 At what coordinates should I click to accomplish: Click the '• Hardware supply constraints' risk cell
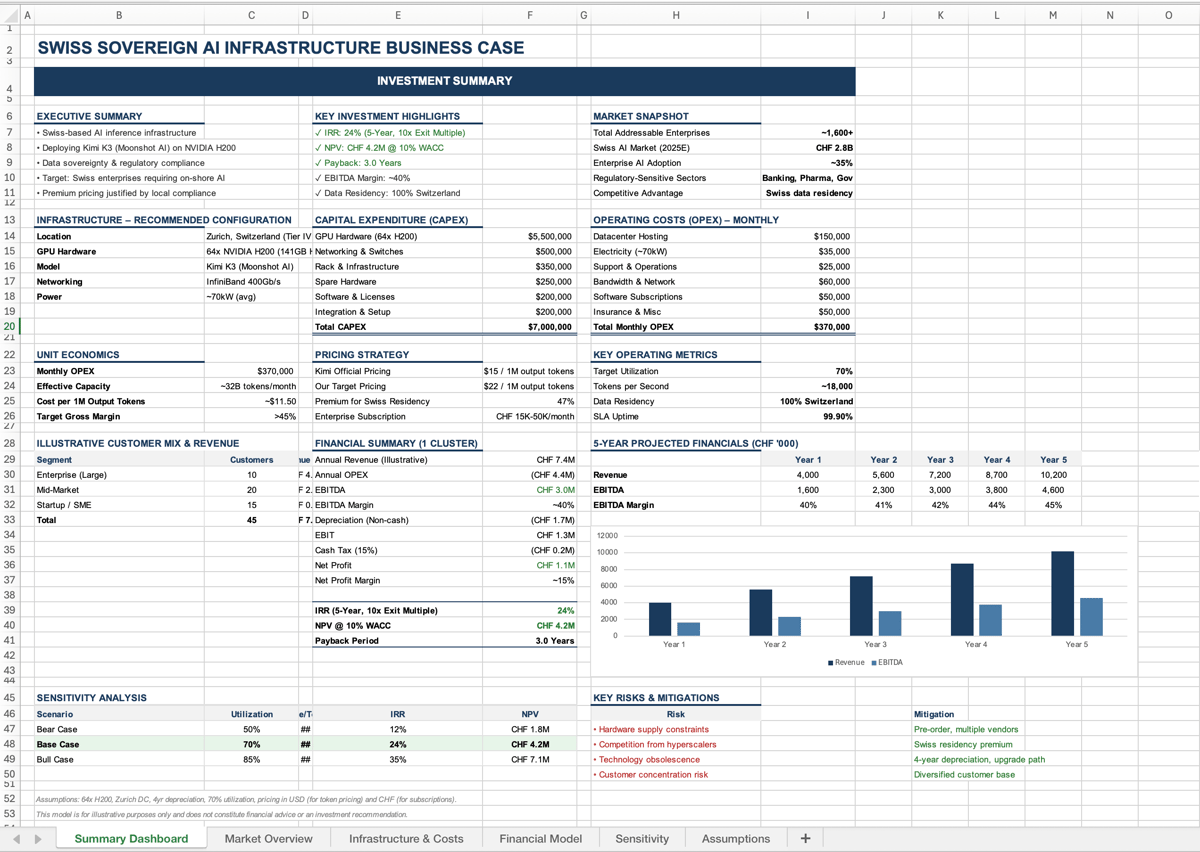click(x=676, y=729)
